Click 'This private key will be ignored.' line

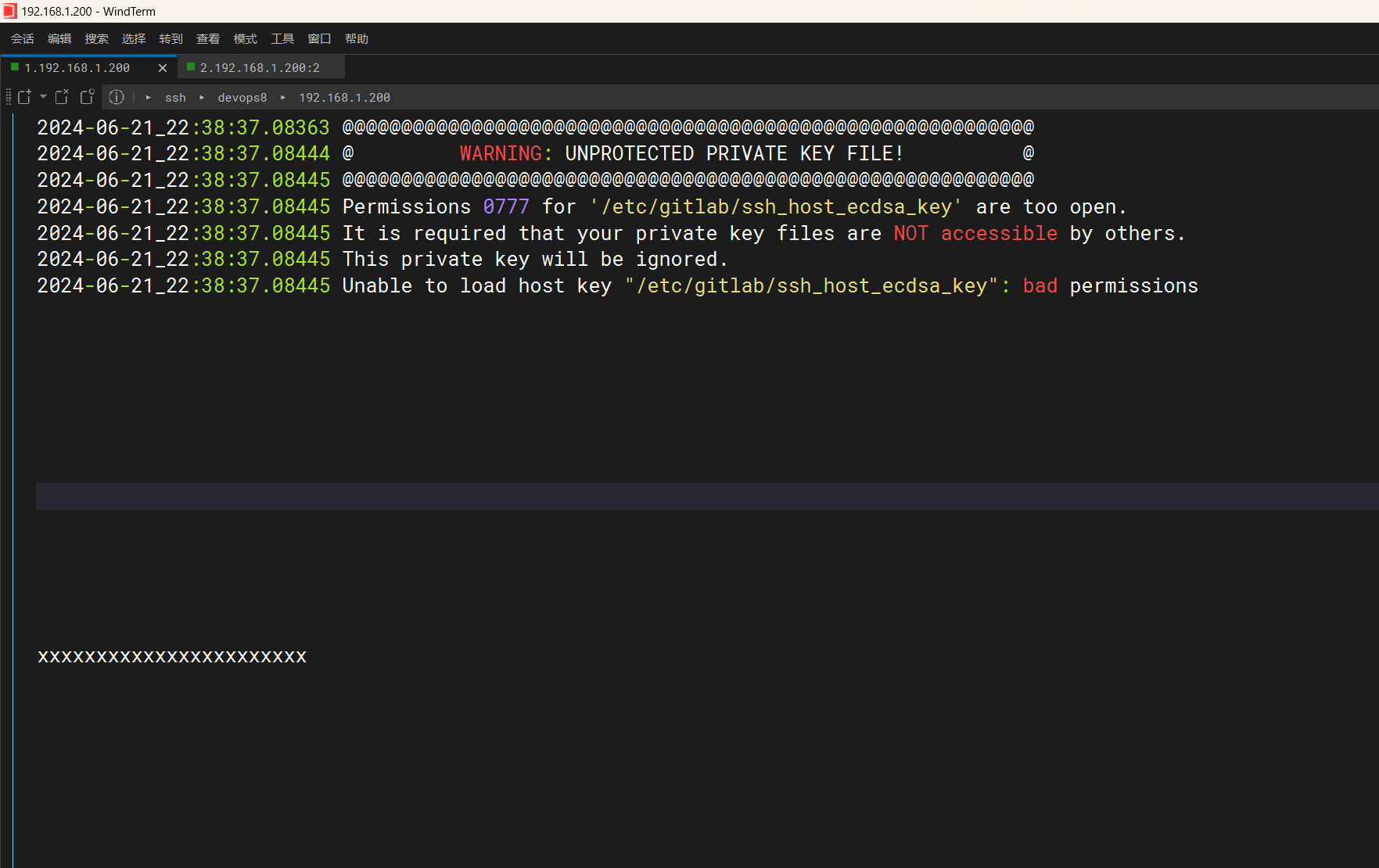pos(535,259)
